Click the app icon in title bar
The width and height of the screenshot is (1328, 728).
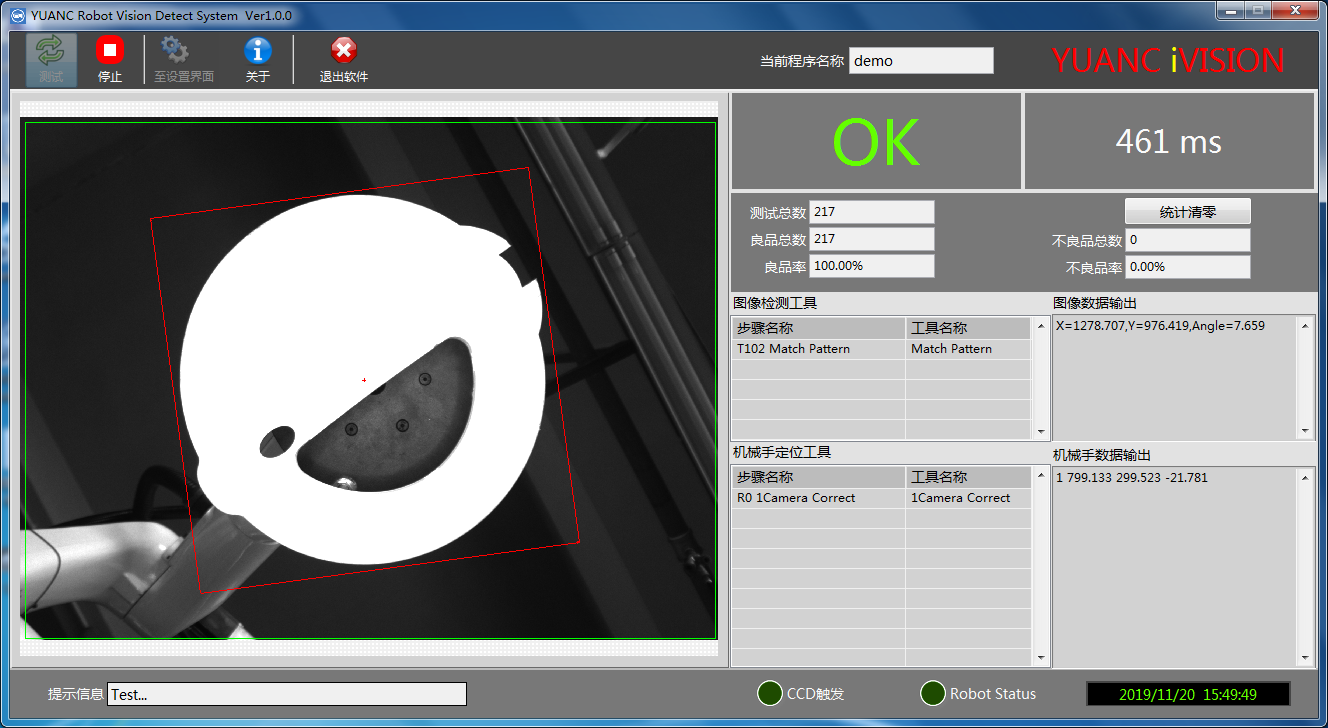click(16, 15)
